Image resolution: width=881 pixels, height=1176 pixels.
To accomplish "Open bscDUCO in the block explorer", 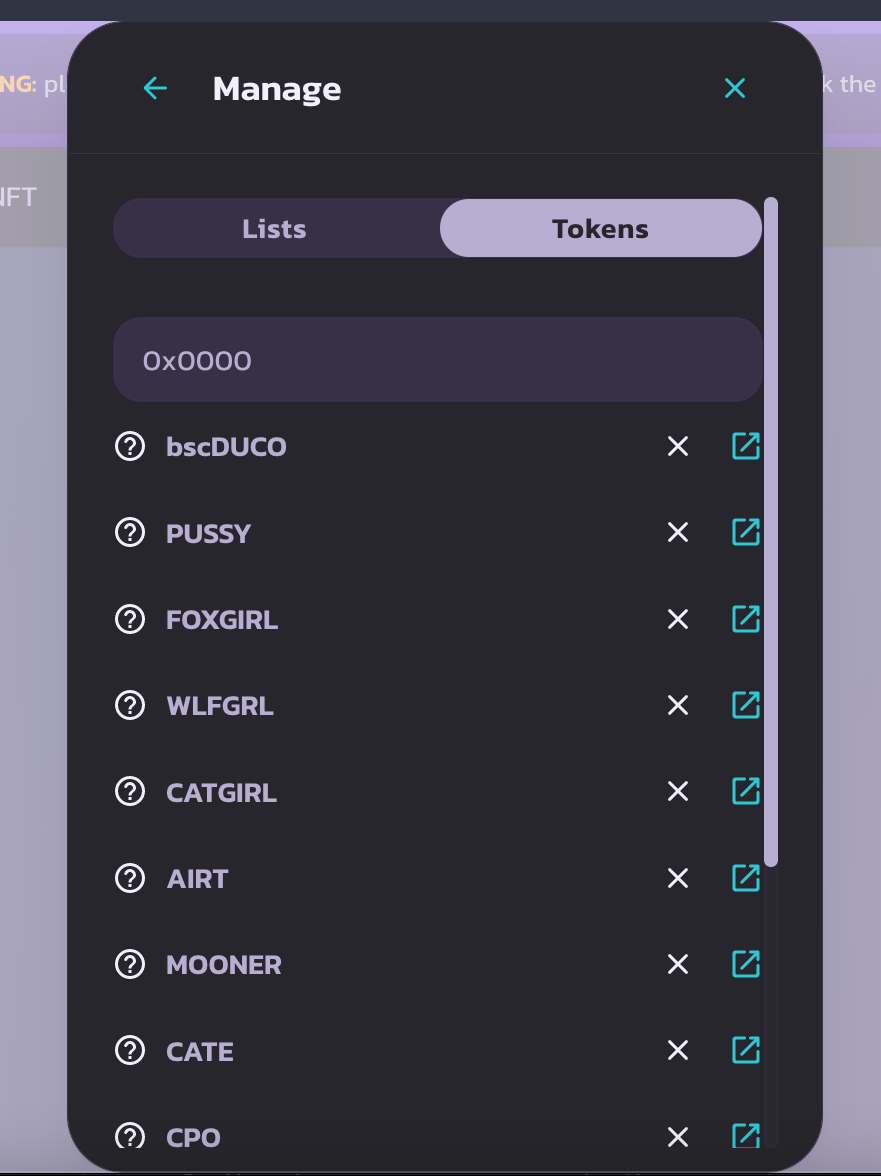I will point(746,446).
